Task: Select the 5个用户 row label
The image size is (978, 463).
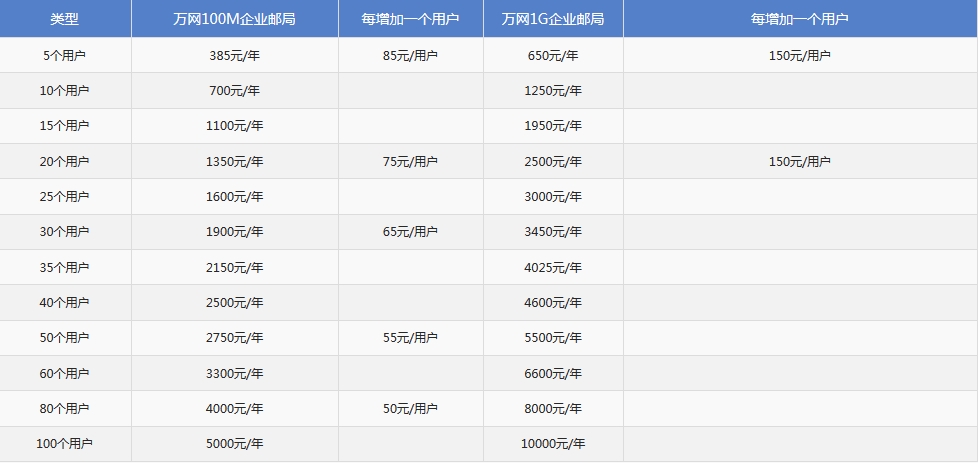Action: (x=66, y=56)
